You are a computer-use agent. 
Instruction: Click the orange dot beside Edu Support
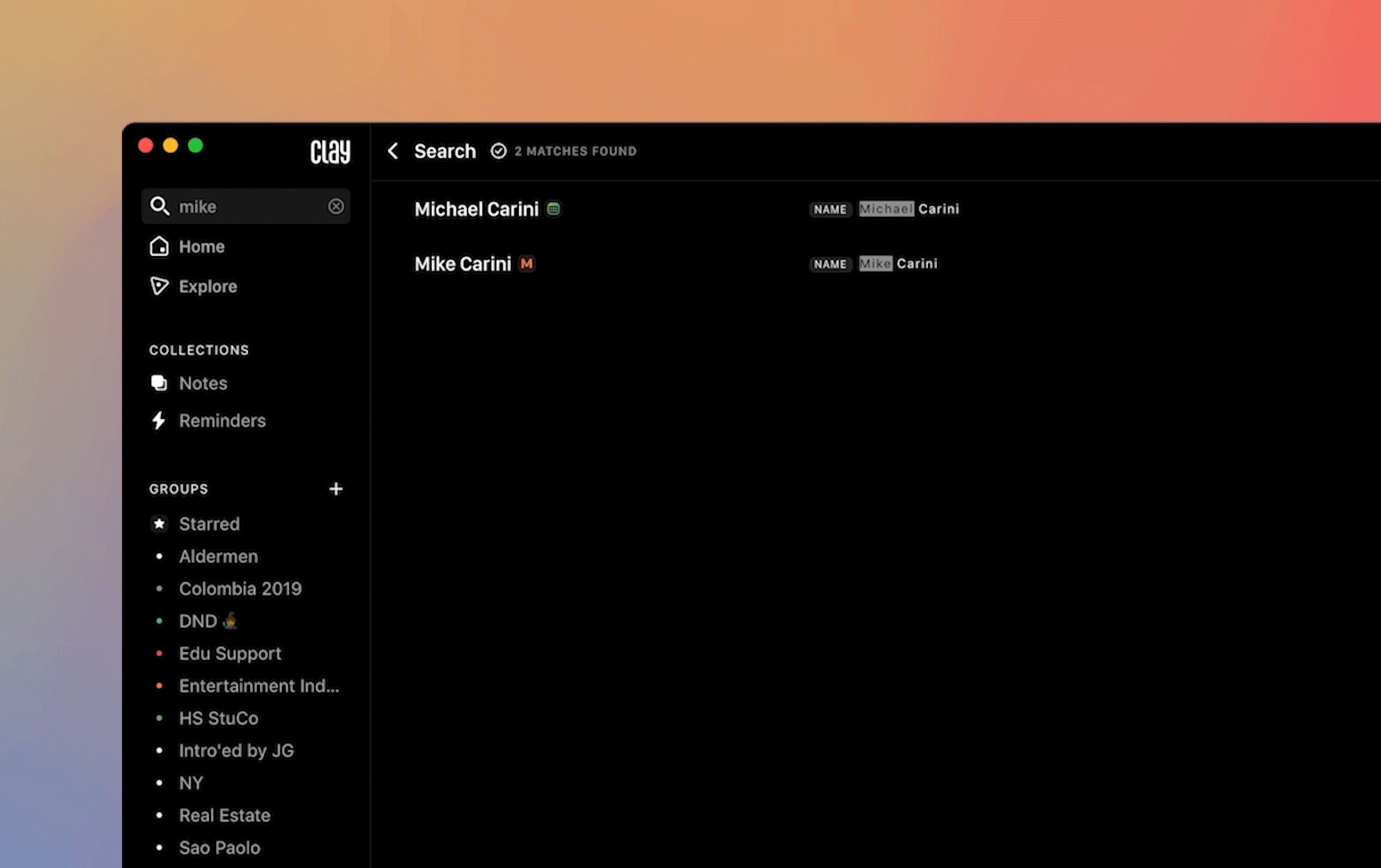(159, 653)
